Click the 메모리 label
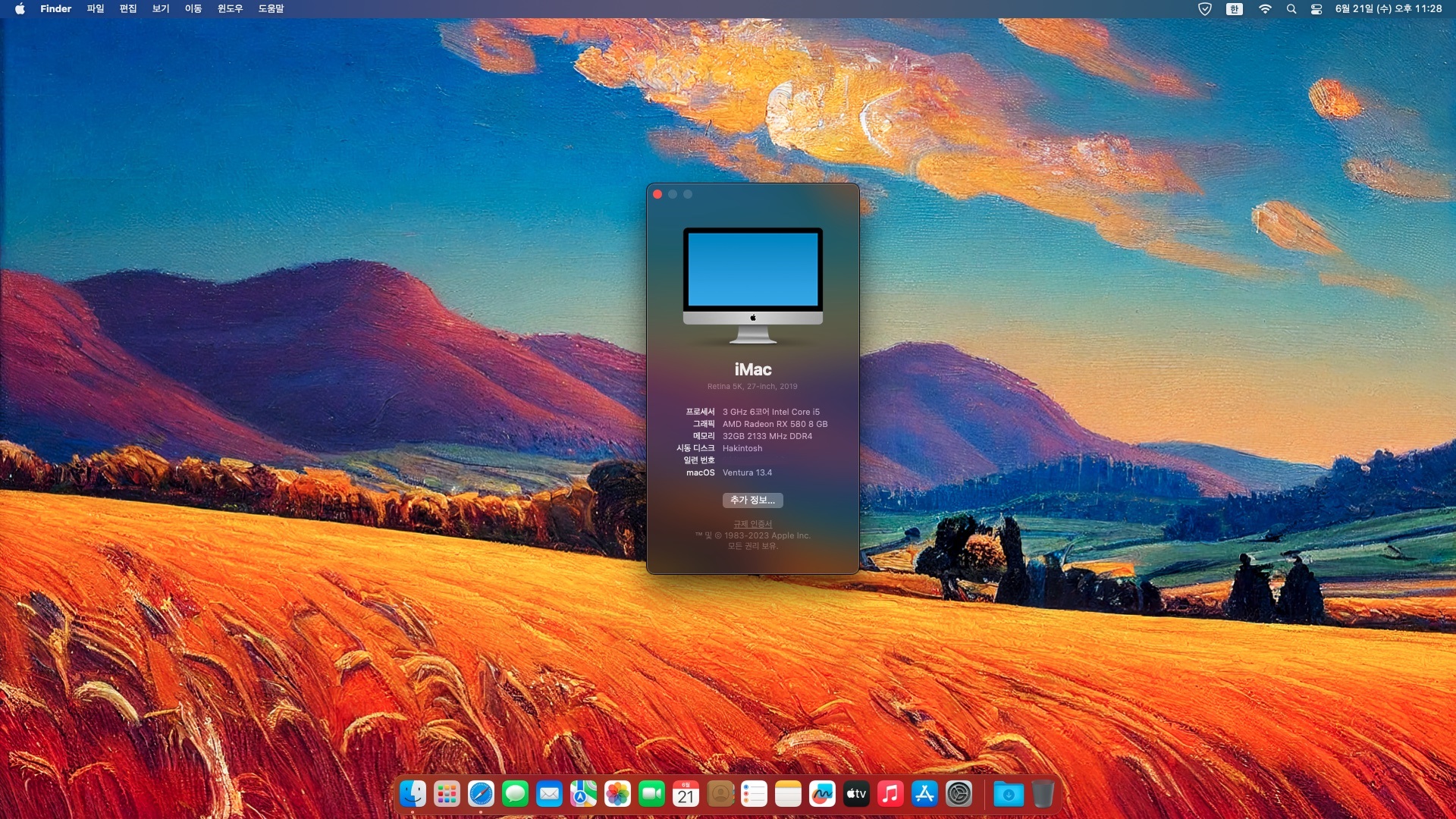Viewport: 1456px width, 819px height. (703, 436)
